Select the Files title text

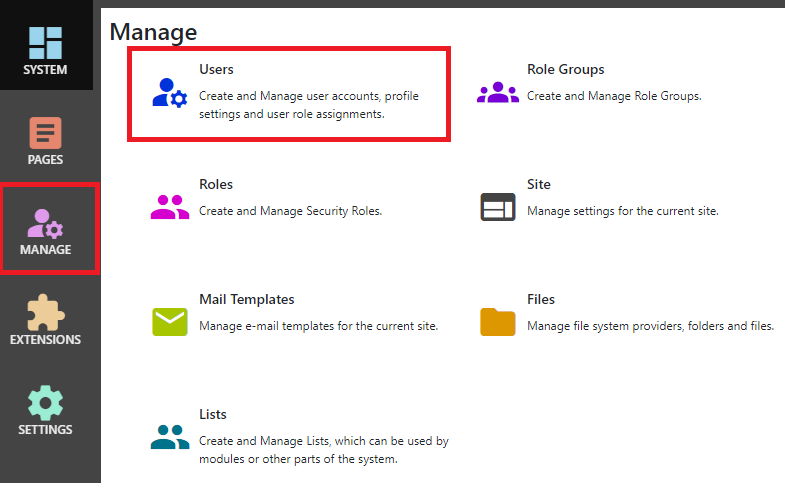pyautogui.click(x=540, y=299)
